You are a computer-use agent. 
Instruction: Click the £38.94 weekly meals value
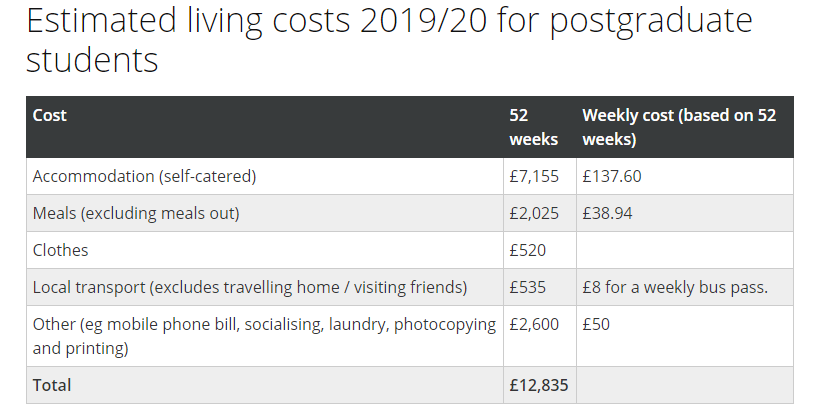(x=607, y=213)
